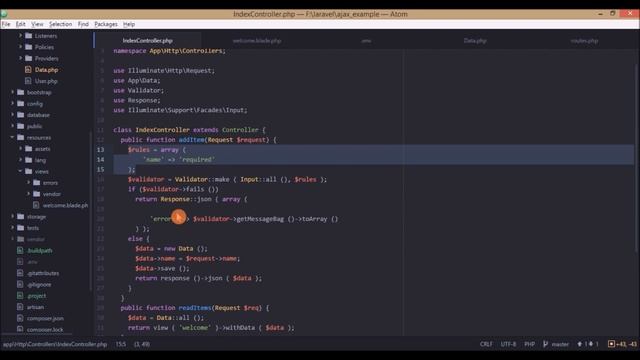Click the User.php file icon
The image size is (640, 360).
point(28,81)
